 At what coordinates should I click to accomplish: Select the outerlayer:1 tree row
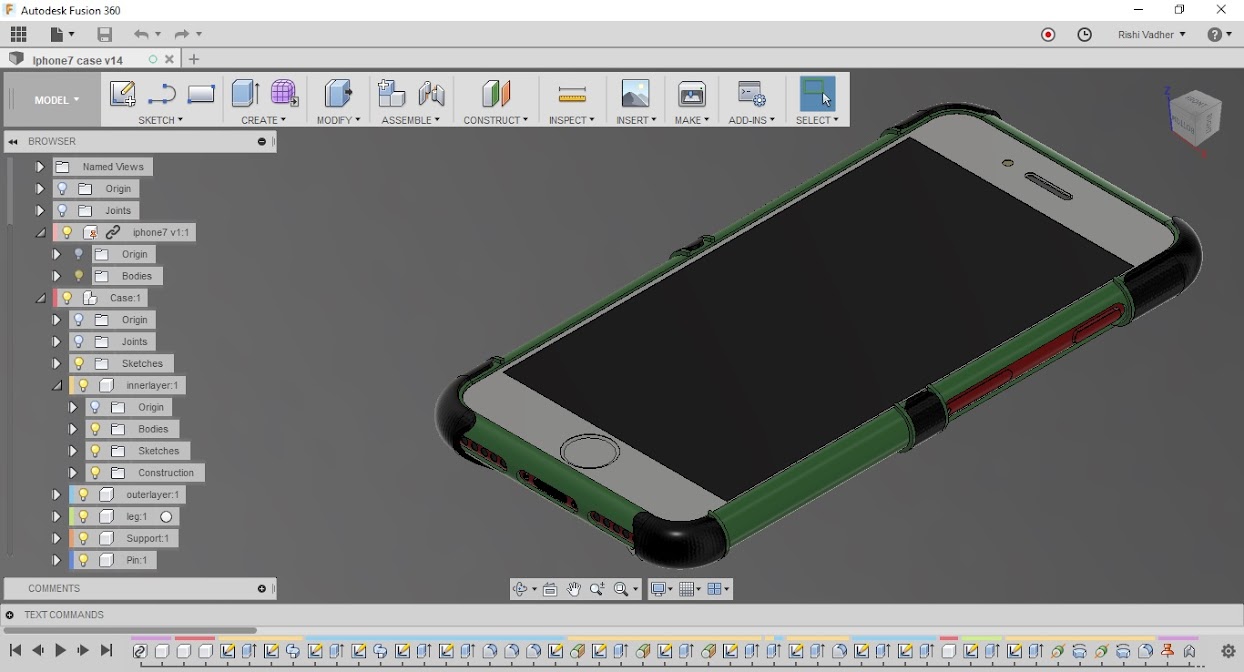tap(127, 495)
